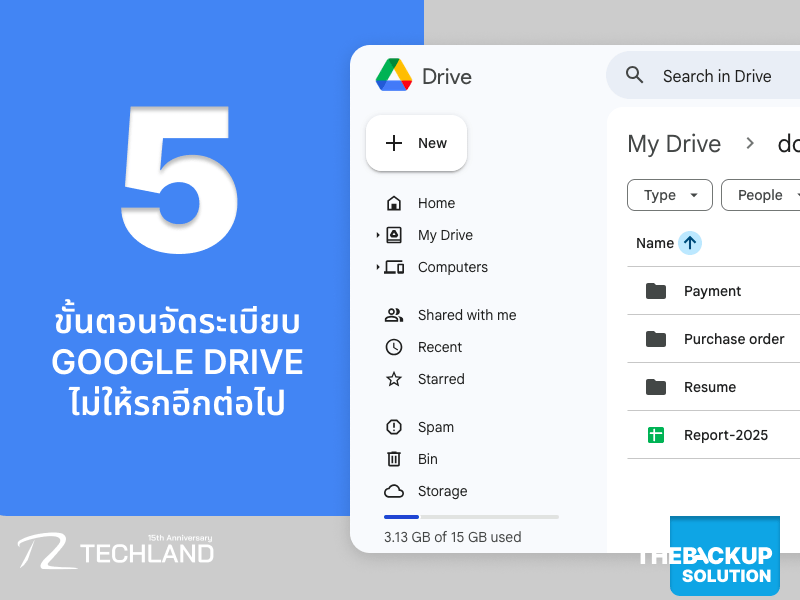
Task: Open the Report-2025 spreadsheet icon
Action: (x=656, y=435)
